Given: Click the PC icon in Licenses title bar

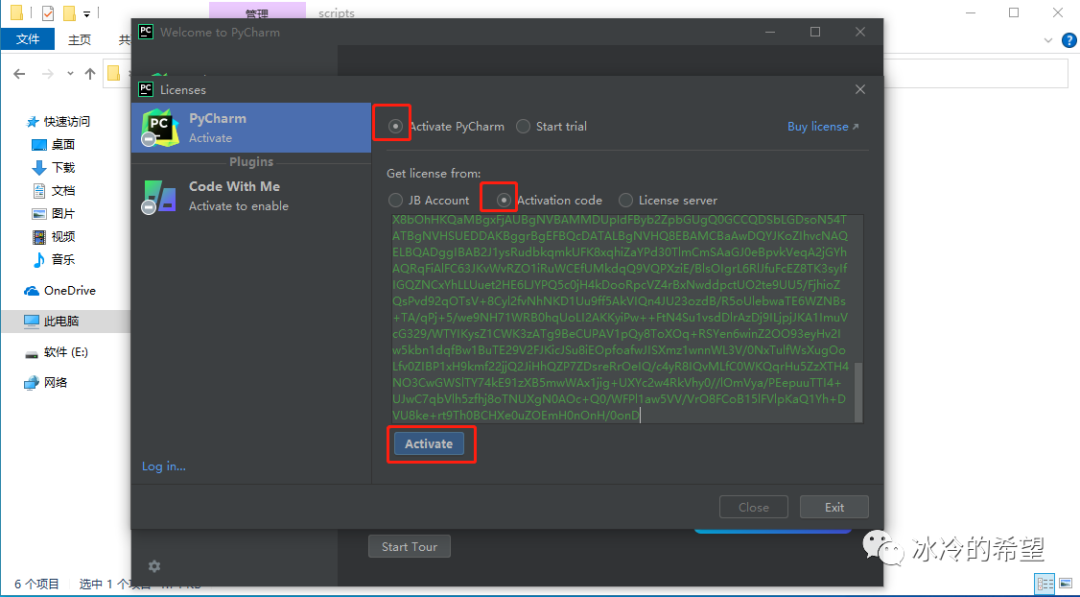Looking at the screenshot, I should pos(146,89).
